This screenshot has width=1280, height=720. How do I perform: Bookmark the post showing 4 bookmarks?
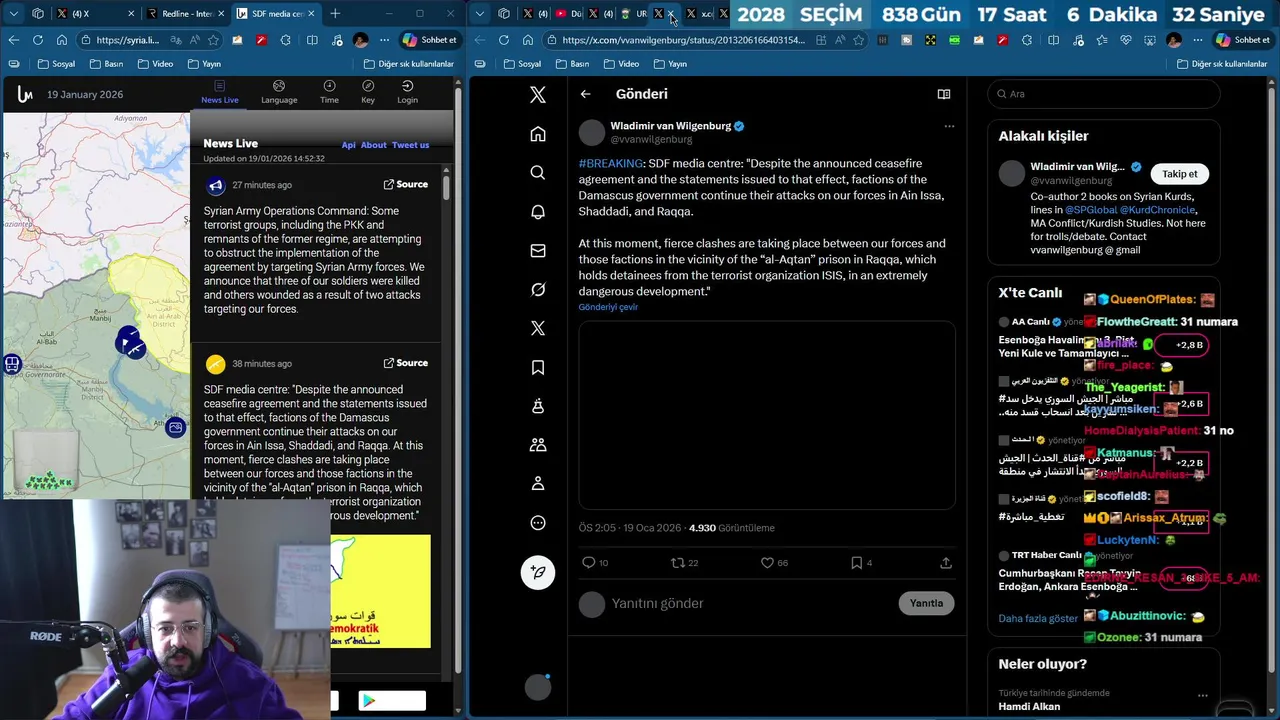[x=861, y=563]
